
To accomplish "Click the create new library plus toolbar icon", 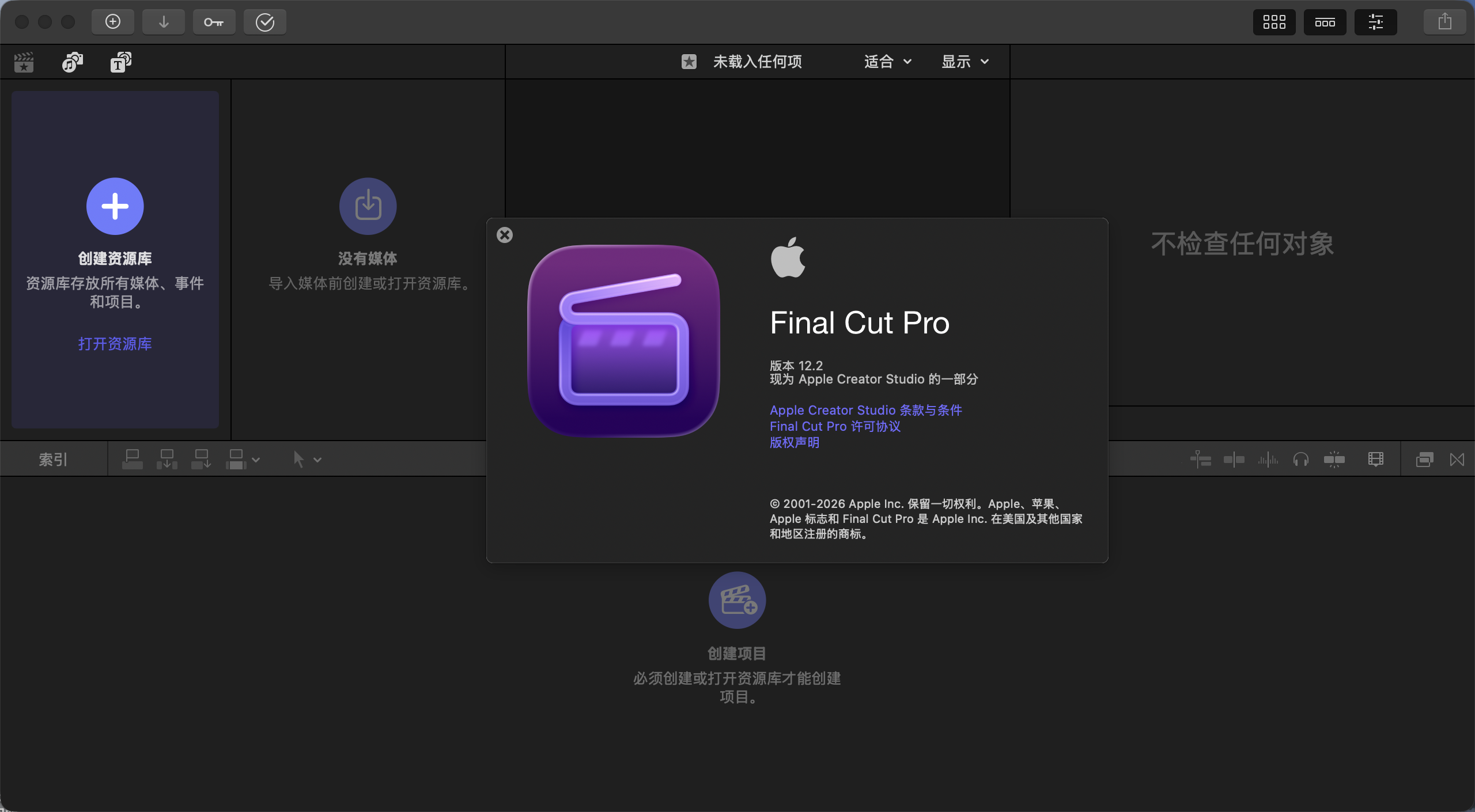I will 113,22.
